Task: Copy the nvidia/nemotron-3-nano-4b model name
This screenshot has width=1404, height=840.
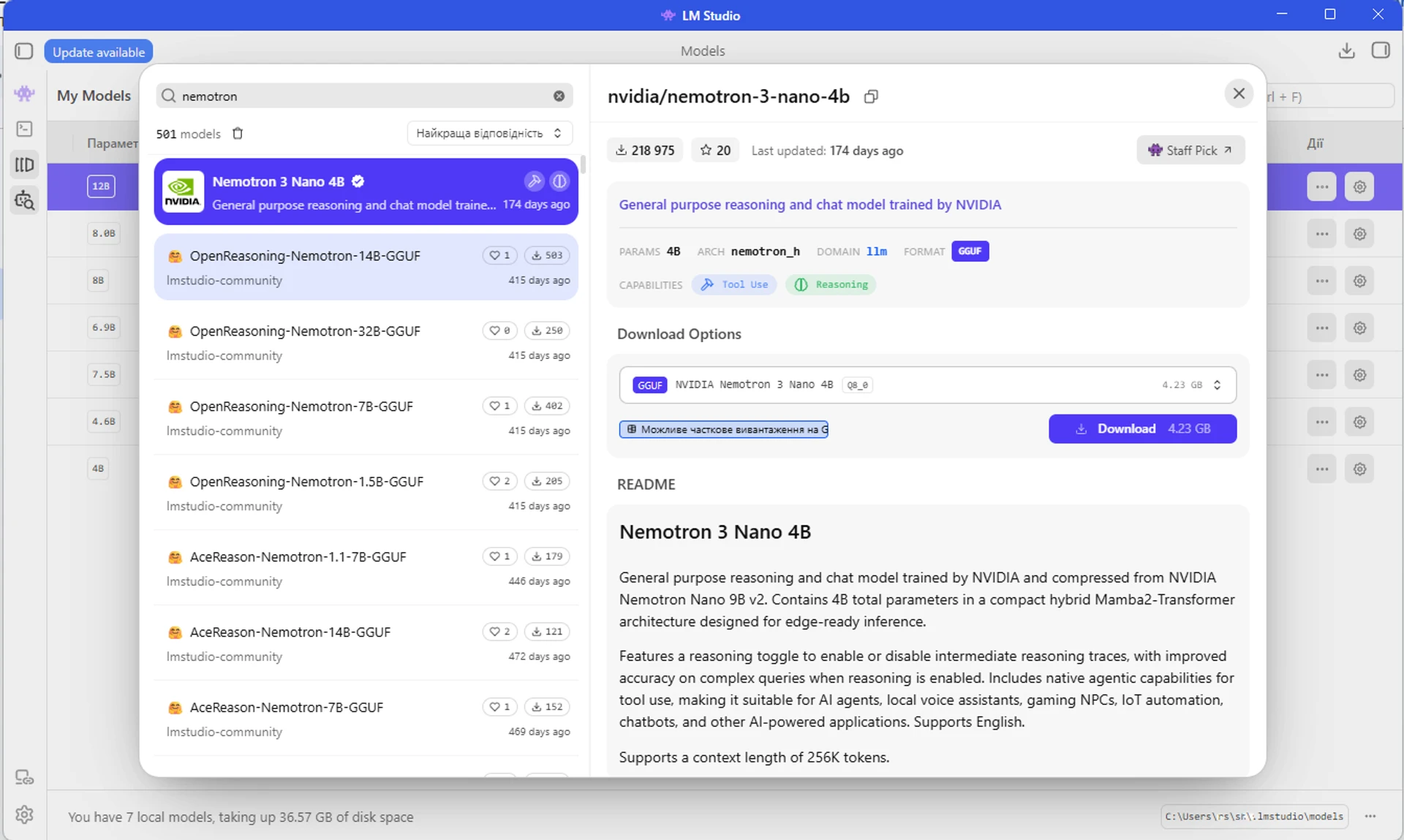Action: 870,97
